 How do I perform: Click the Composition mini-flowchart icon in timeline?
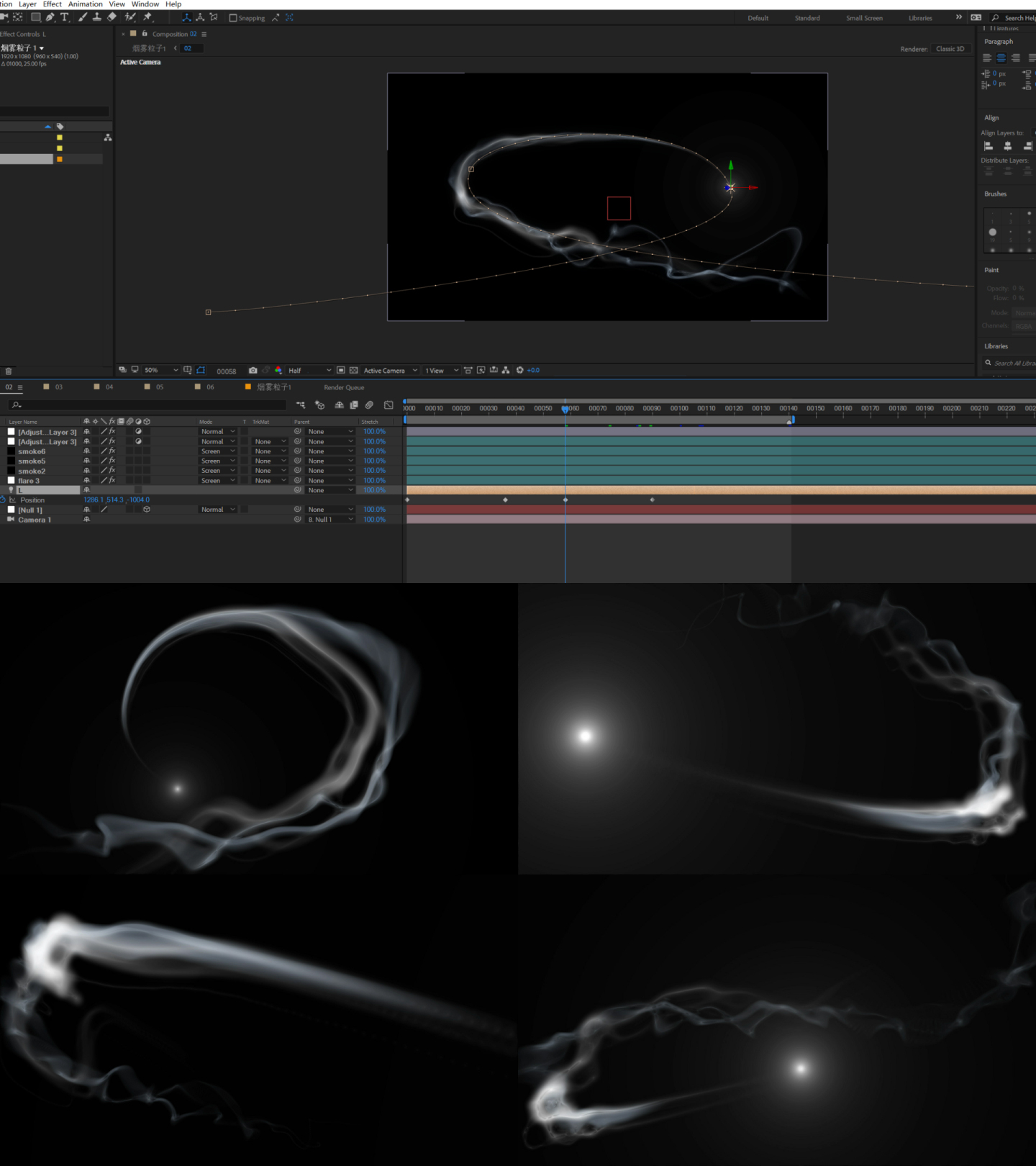coord(301,405)
